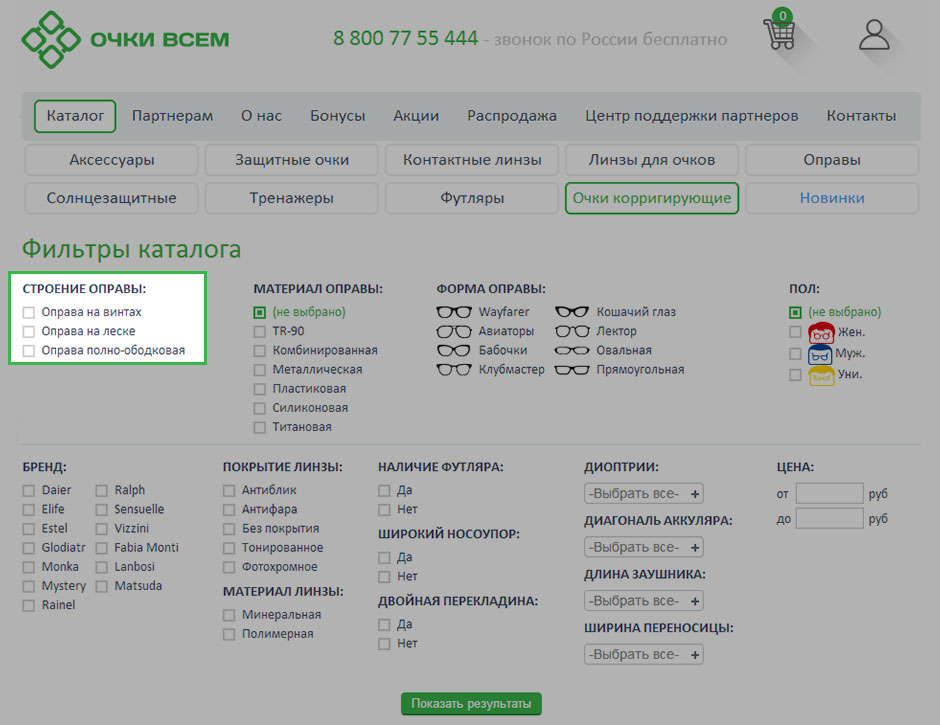This screenshot has width=940, height=725.
Task: Expand the Ширина переносицы dropdown
Action: tap(643, 655)
